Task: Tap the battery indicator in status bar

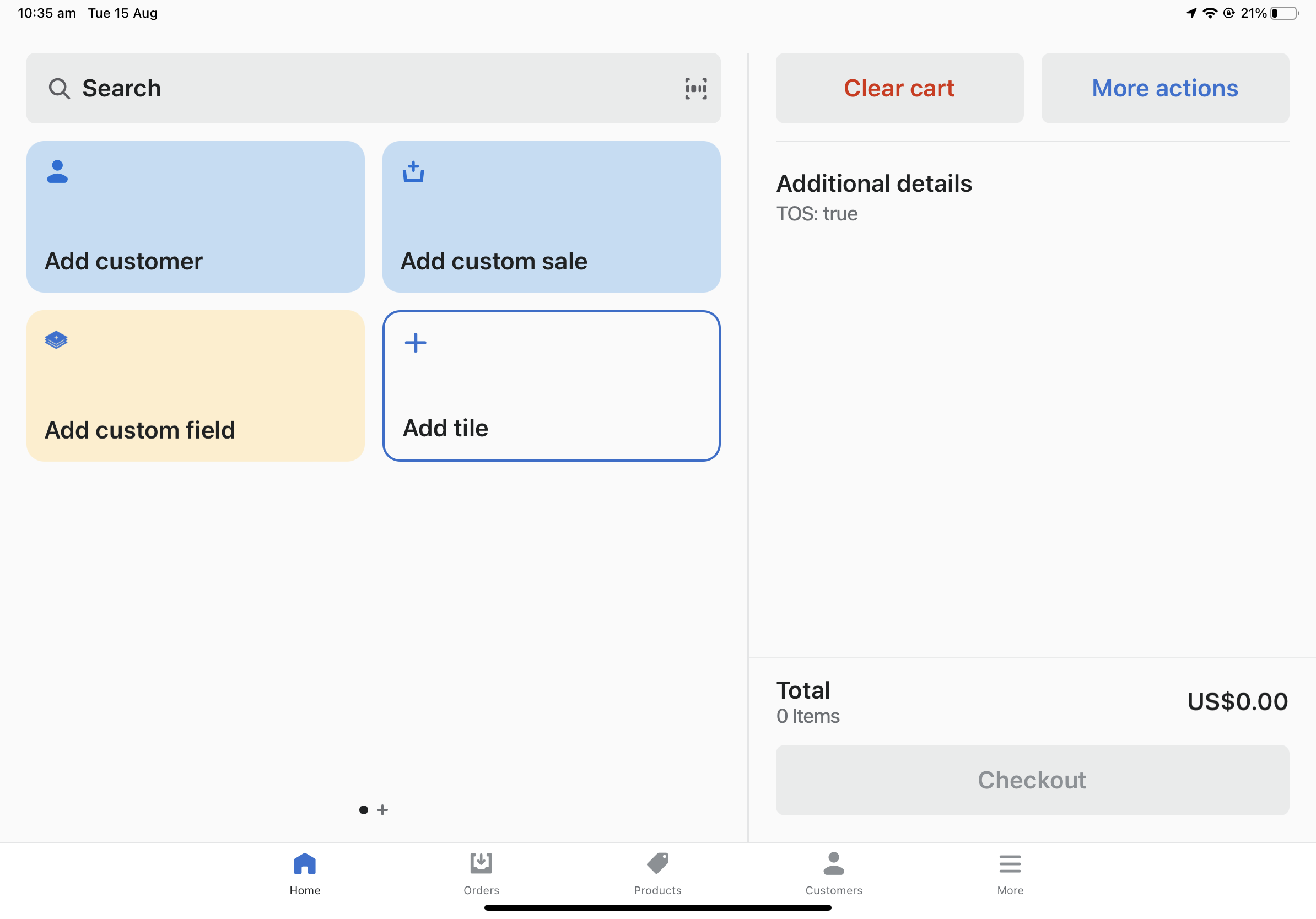Action: [1285, 13]
